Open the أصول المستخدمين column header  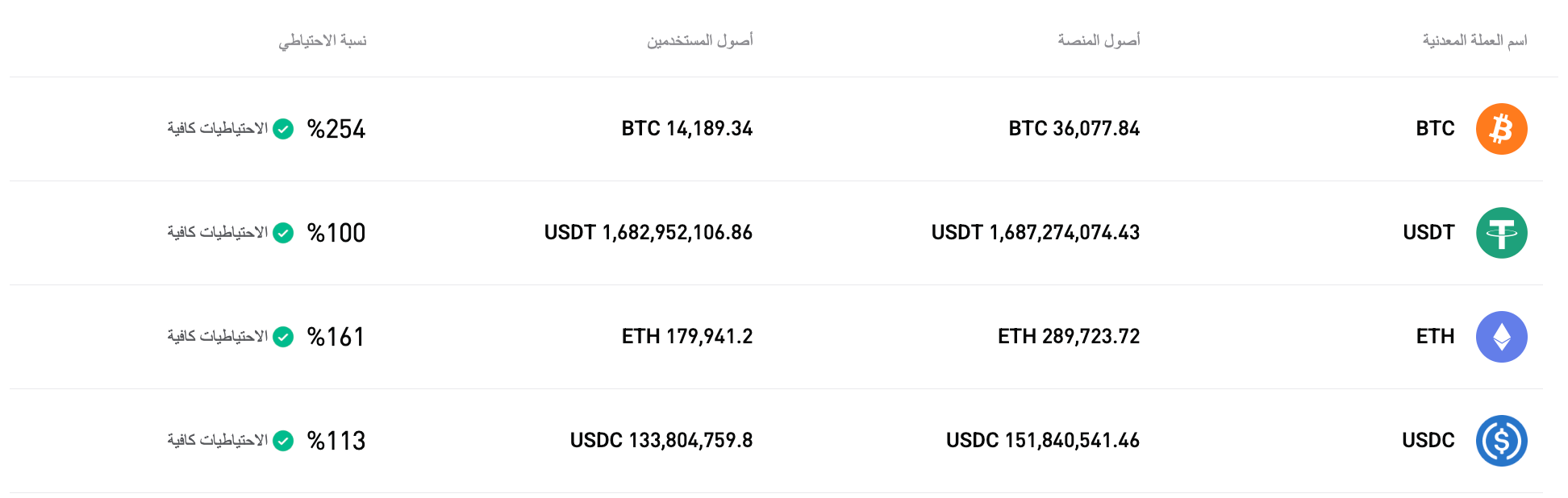click(700, 39)
